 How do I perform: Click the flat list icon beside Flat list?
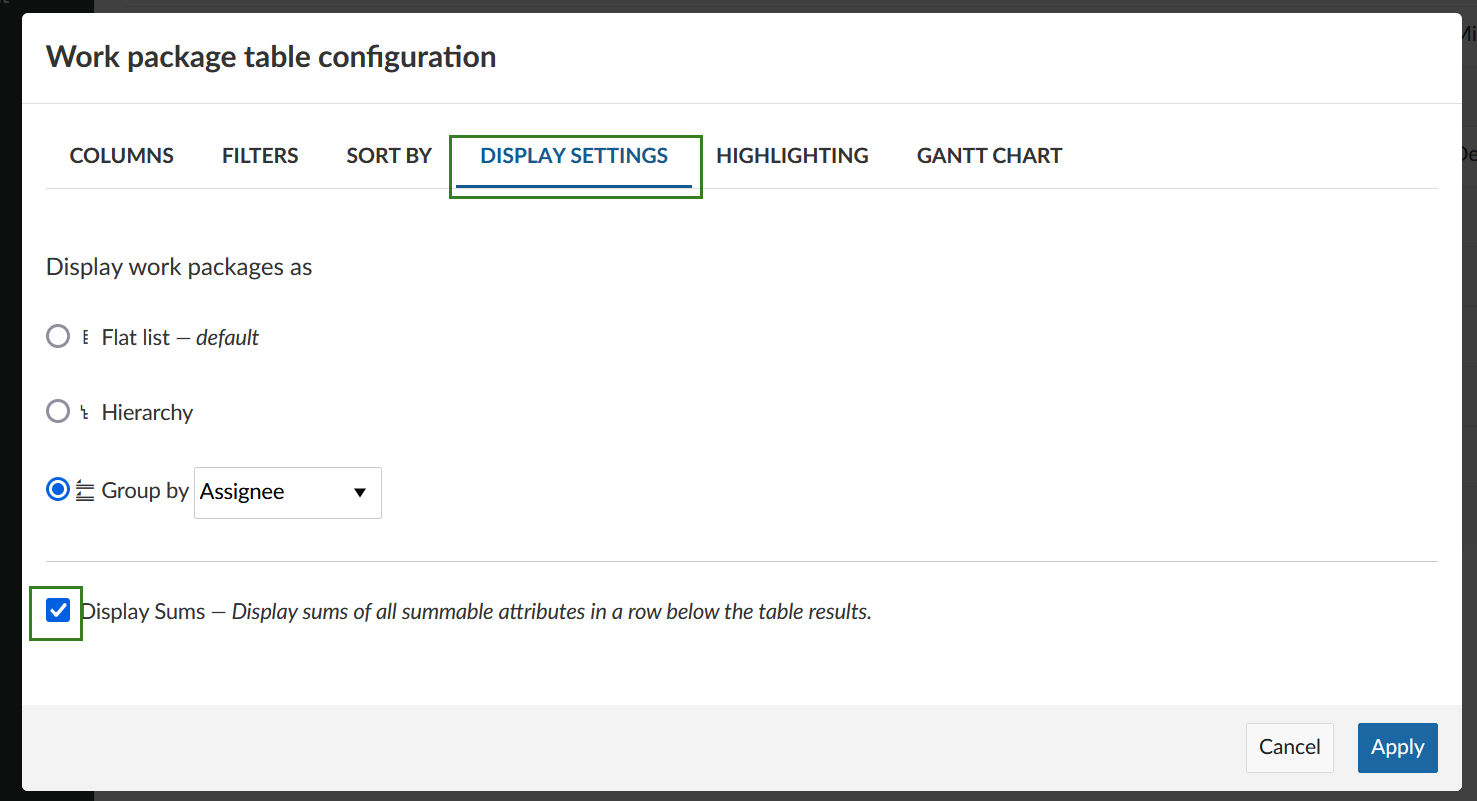click(x=85, y=338)
